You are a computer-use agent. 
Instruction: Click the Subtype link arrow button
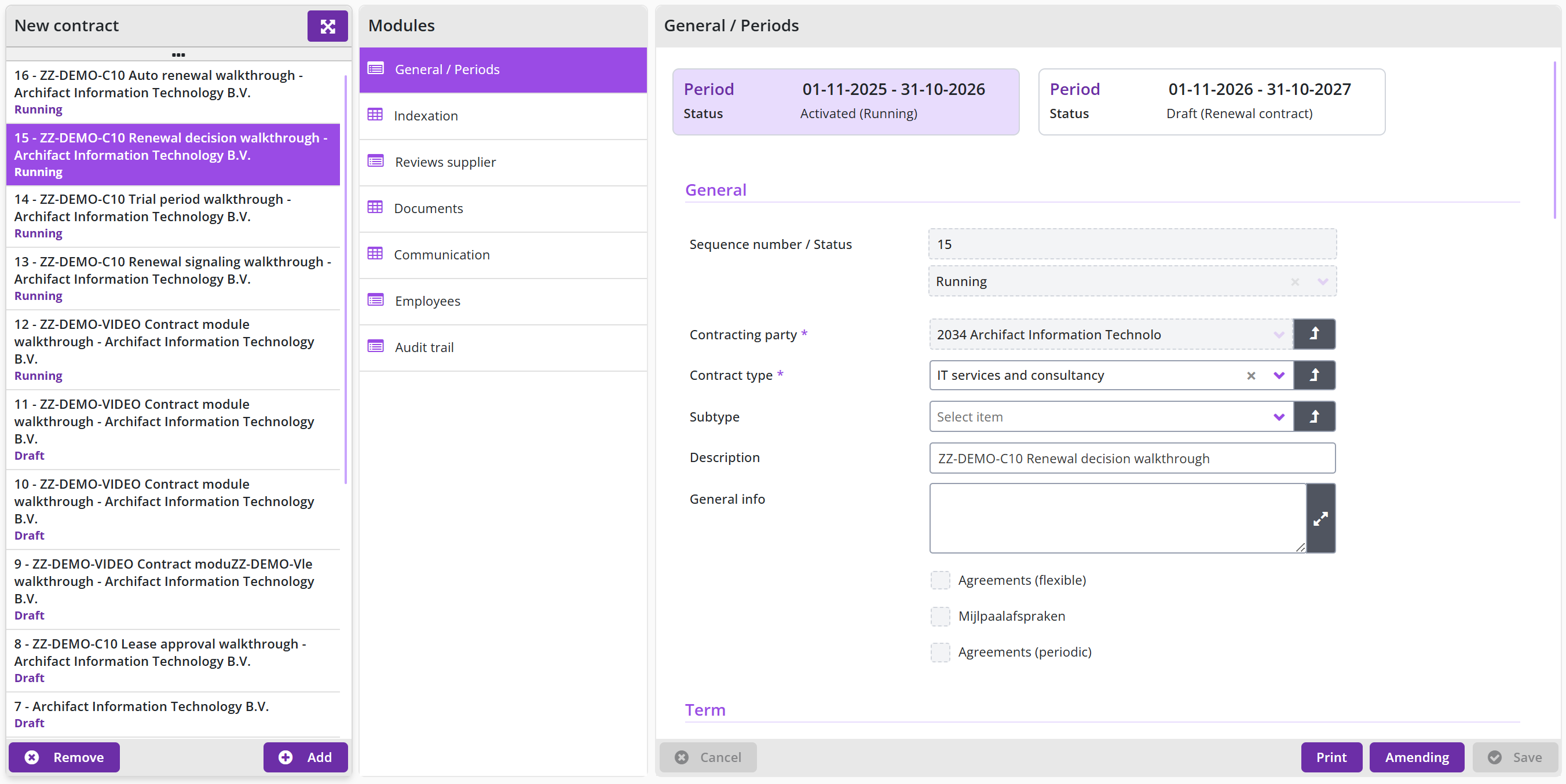tap(1313, 416)
